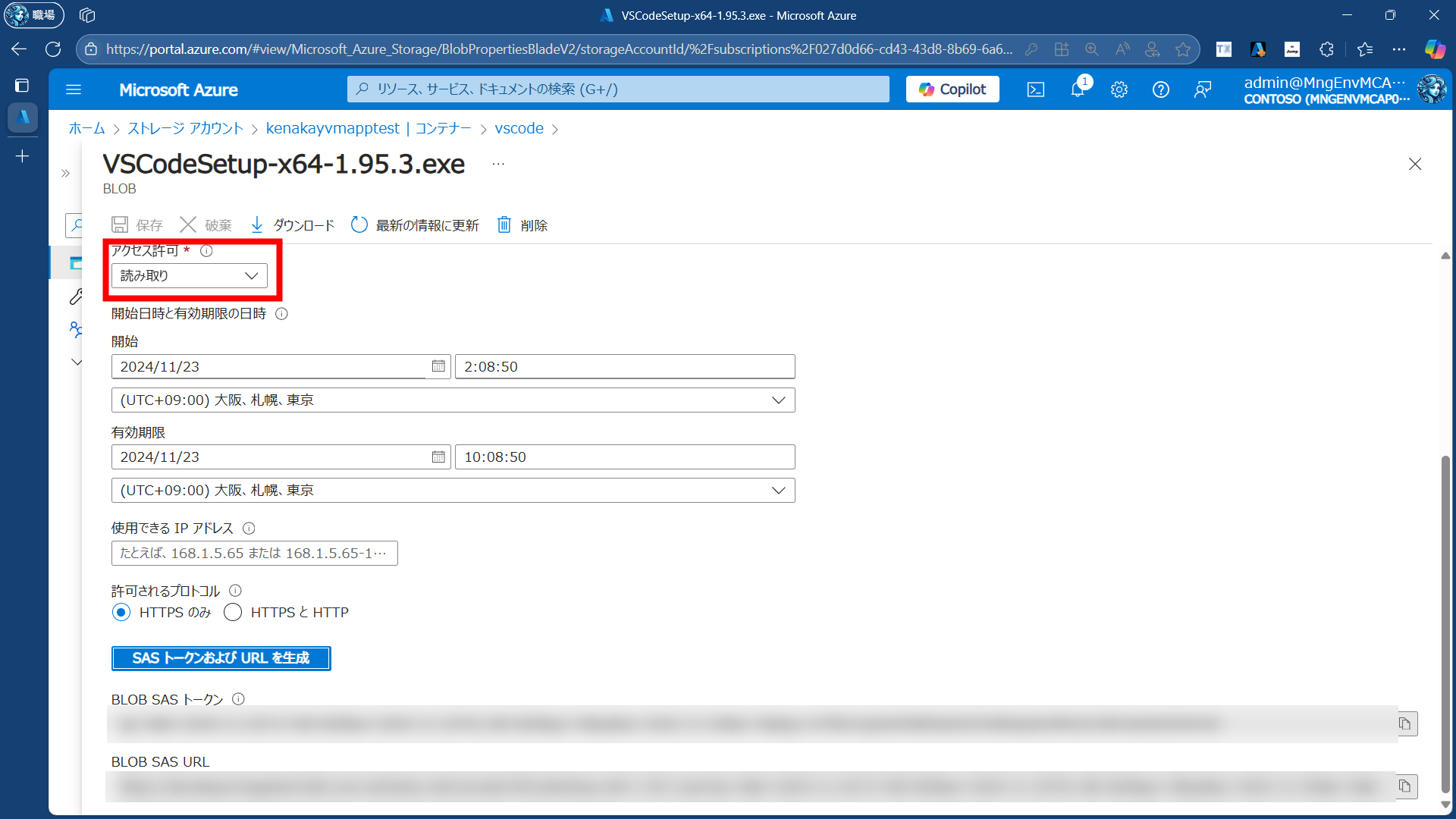Show info for 開始日時と有効期限の日時
The height and width of the screenshot is (819, 1456).
281,314
